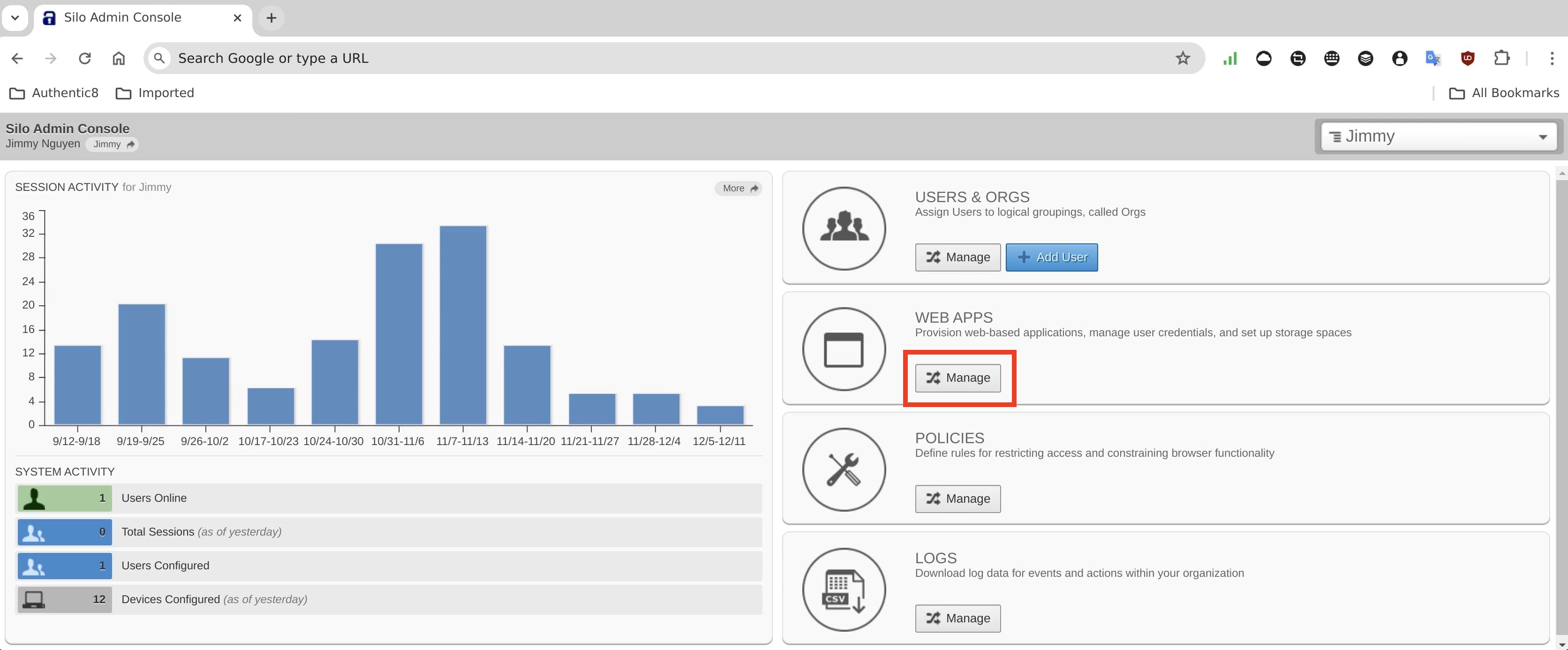Bookmark this page with the star icon
This screenshot has height=650, width=1568.
point(1182,59)
